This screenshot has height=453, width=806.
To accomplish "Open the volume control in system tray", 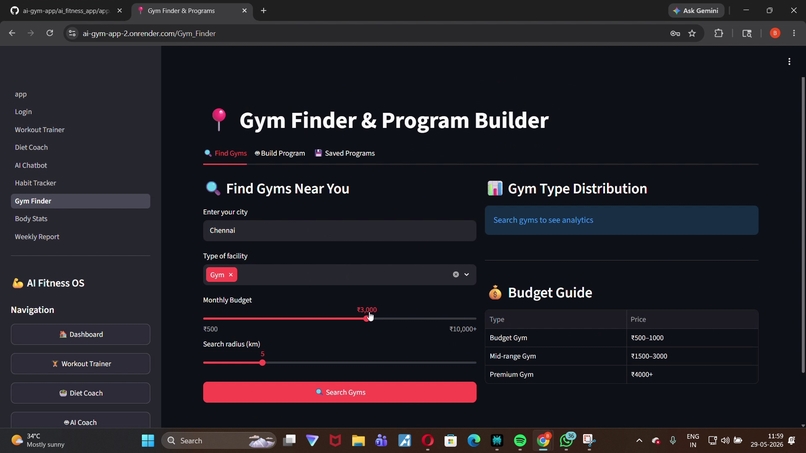I will coord(725,441).
